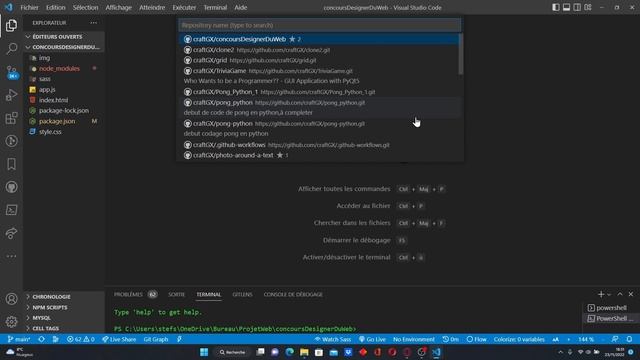Collapse the ÉDITEURS OUVERTS section
Screen dimensions: 640x360
(64, 37)
